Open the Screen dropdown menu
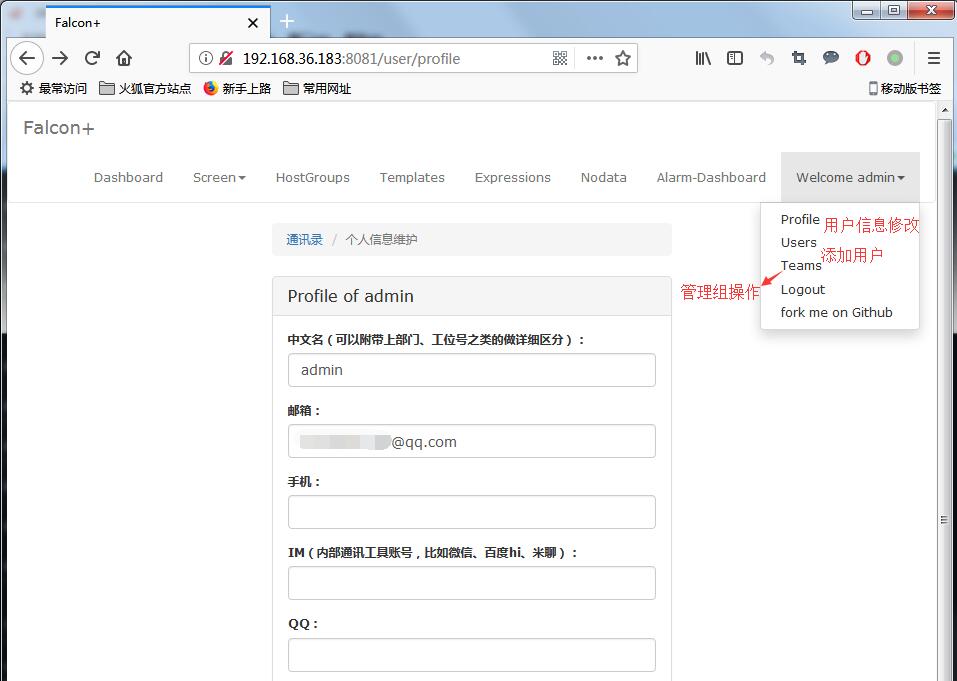 click(219, 177)
